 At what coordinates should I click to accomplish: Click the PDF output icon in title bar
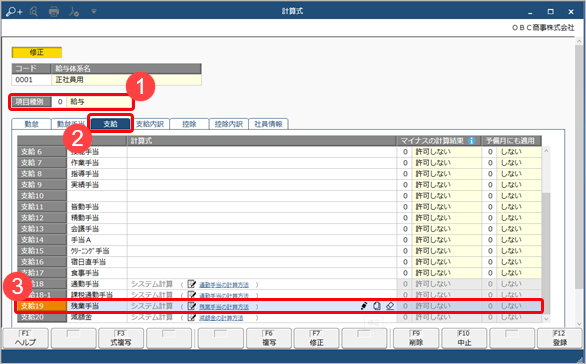pos(74,12)
